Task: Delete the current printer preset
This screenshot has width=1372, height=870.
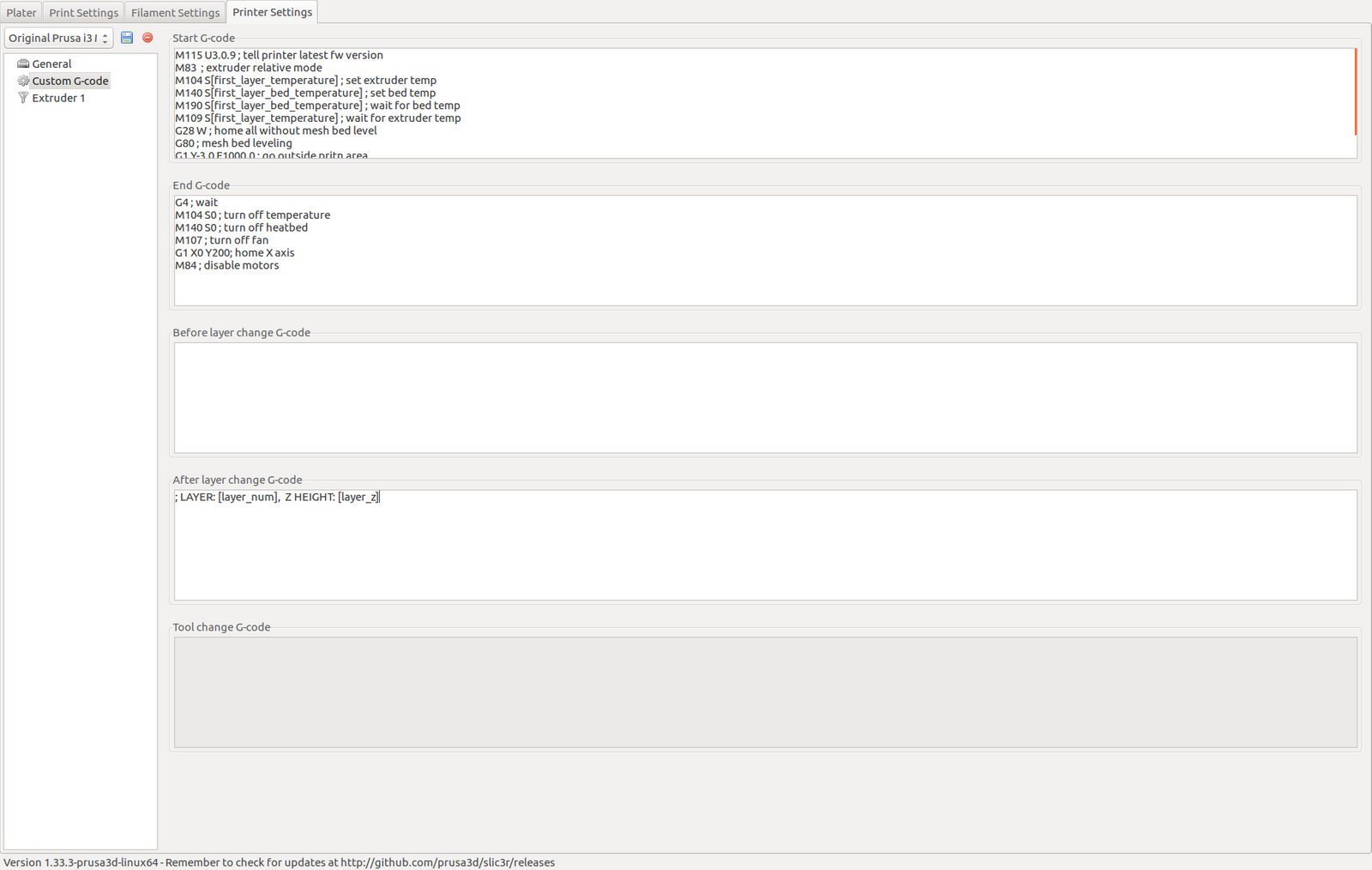Action: pos(147,38)
